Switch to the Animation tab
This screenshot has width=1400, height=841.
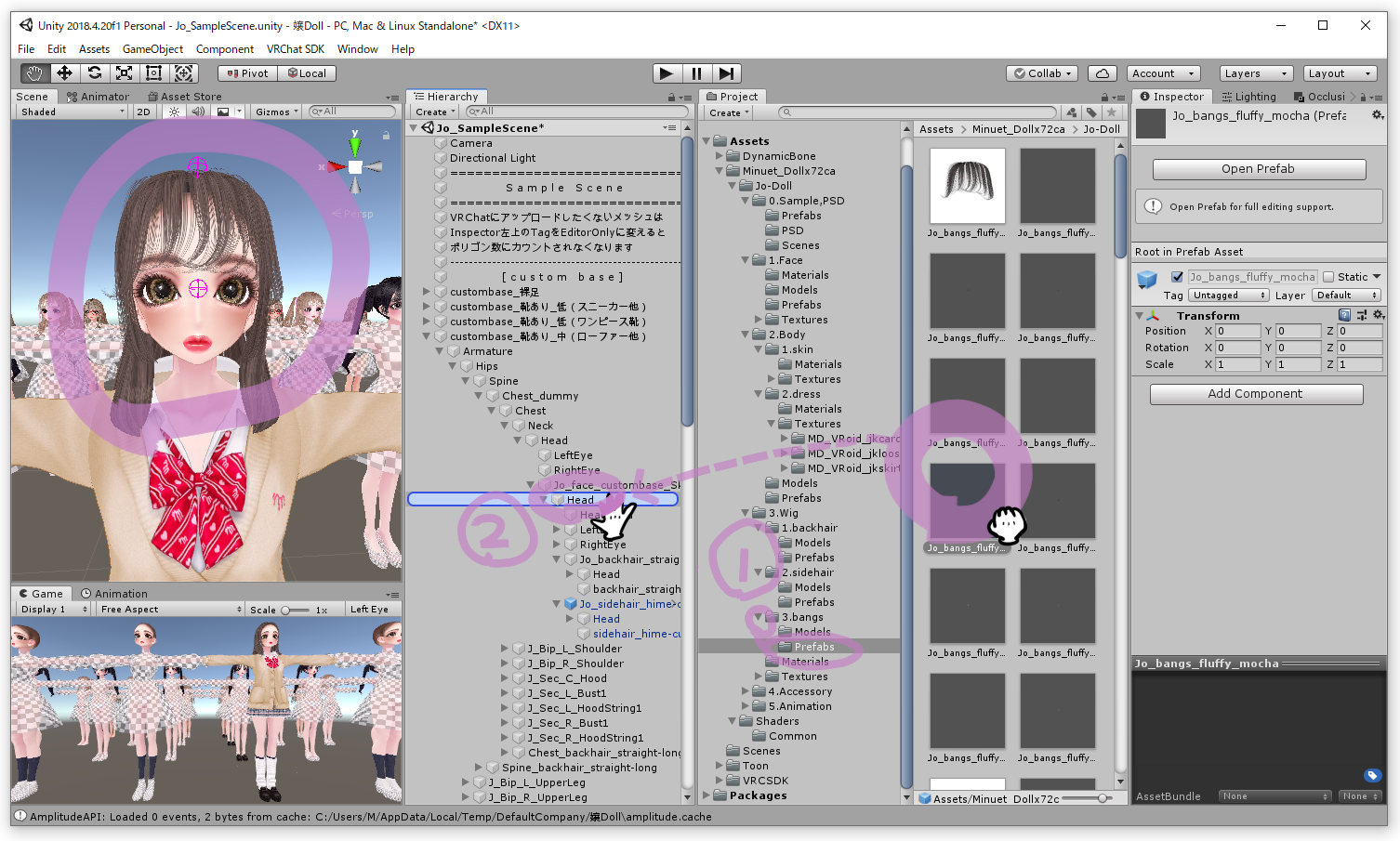coord(114,594)
